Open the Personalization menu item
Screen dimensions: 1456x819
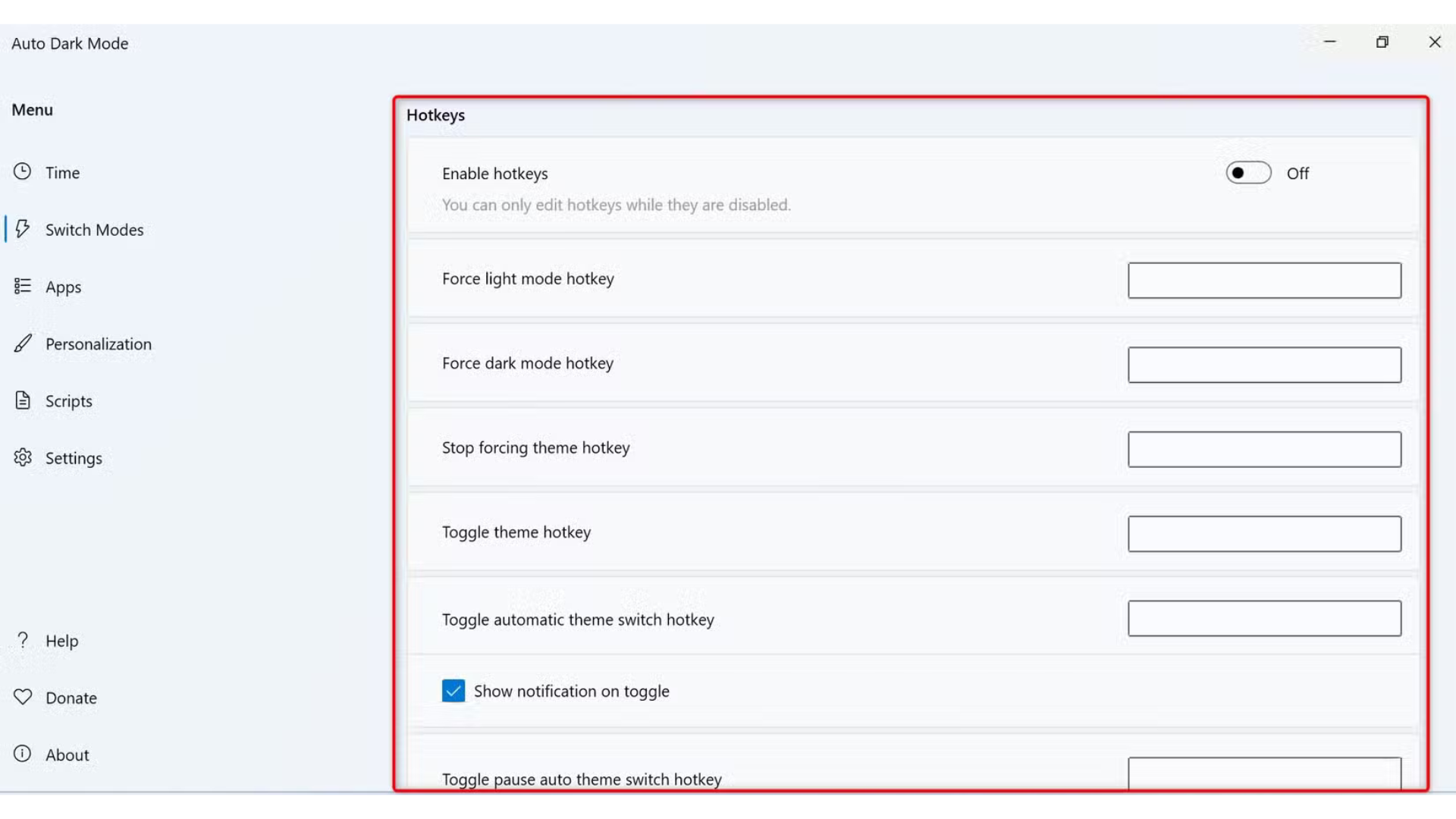pos(98,344)
